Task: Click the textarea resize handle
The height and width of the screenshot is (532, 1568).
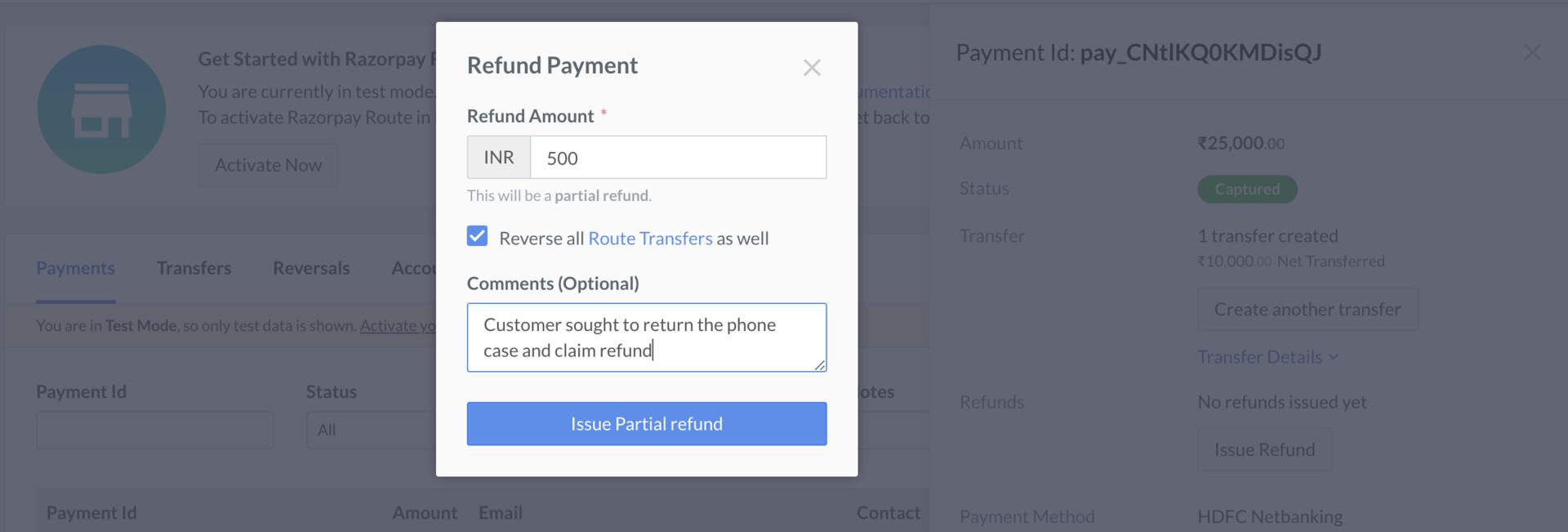Action: tap(820, 367)
